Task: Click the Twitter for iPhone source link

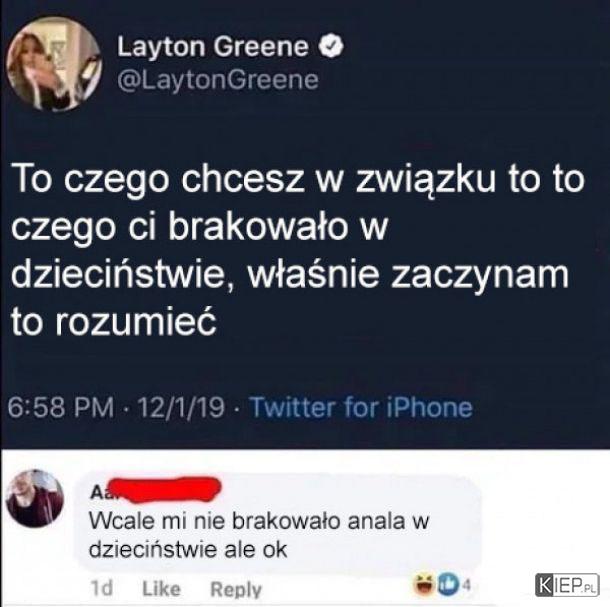Action: point(361,407)
